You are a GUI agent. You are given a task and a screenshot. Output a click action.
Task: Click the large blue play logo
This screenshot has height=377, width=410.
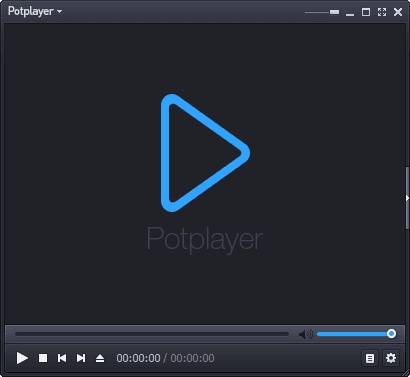205,153
